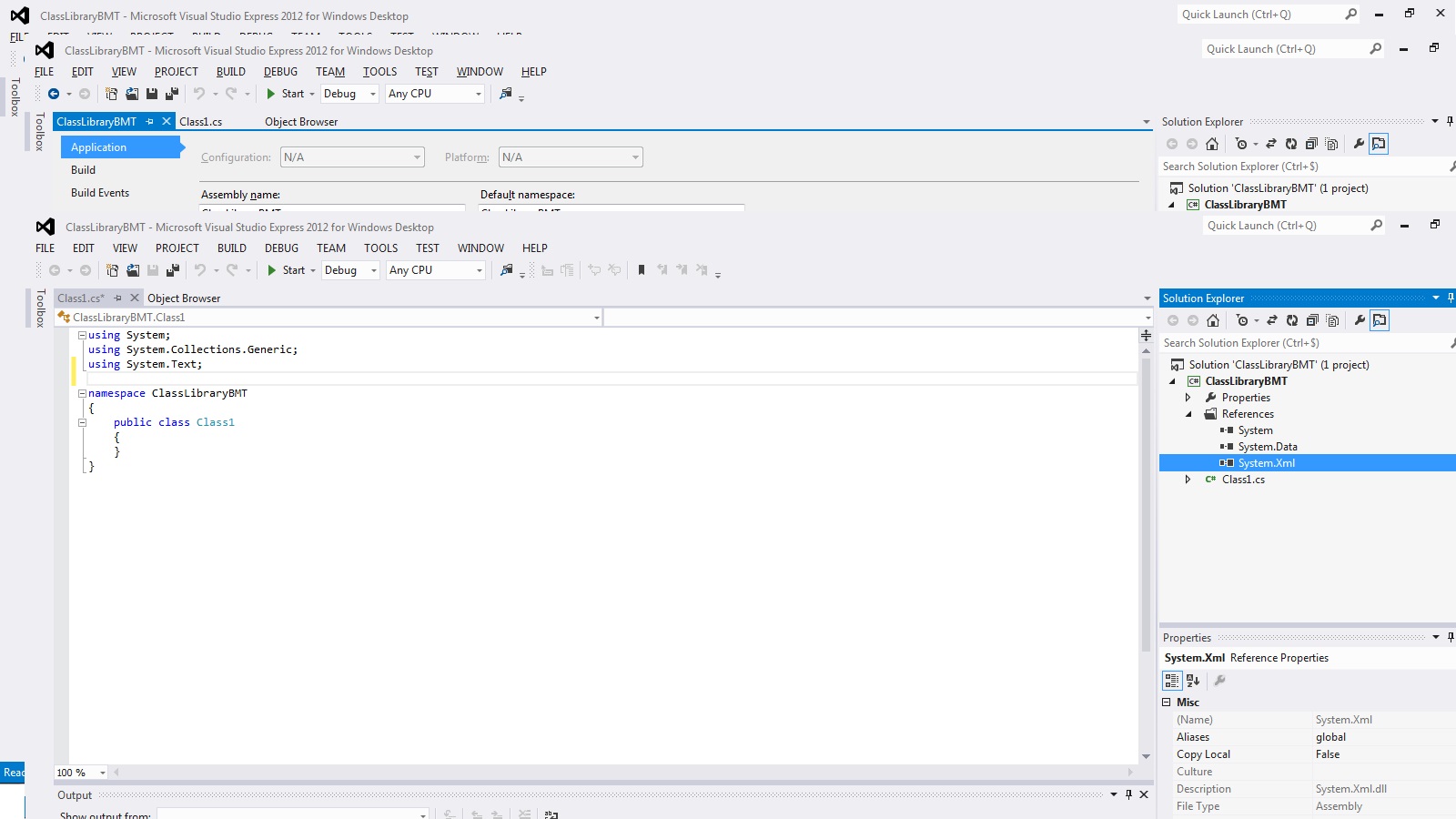The height and width of the screenshot is (819, 1456).
Task: Open BUILD menu in front window
Action: click(x=232, y=248)
